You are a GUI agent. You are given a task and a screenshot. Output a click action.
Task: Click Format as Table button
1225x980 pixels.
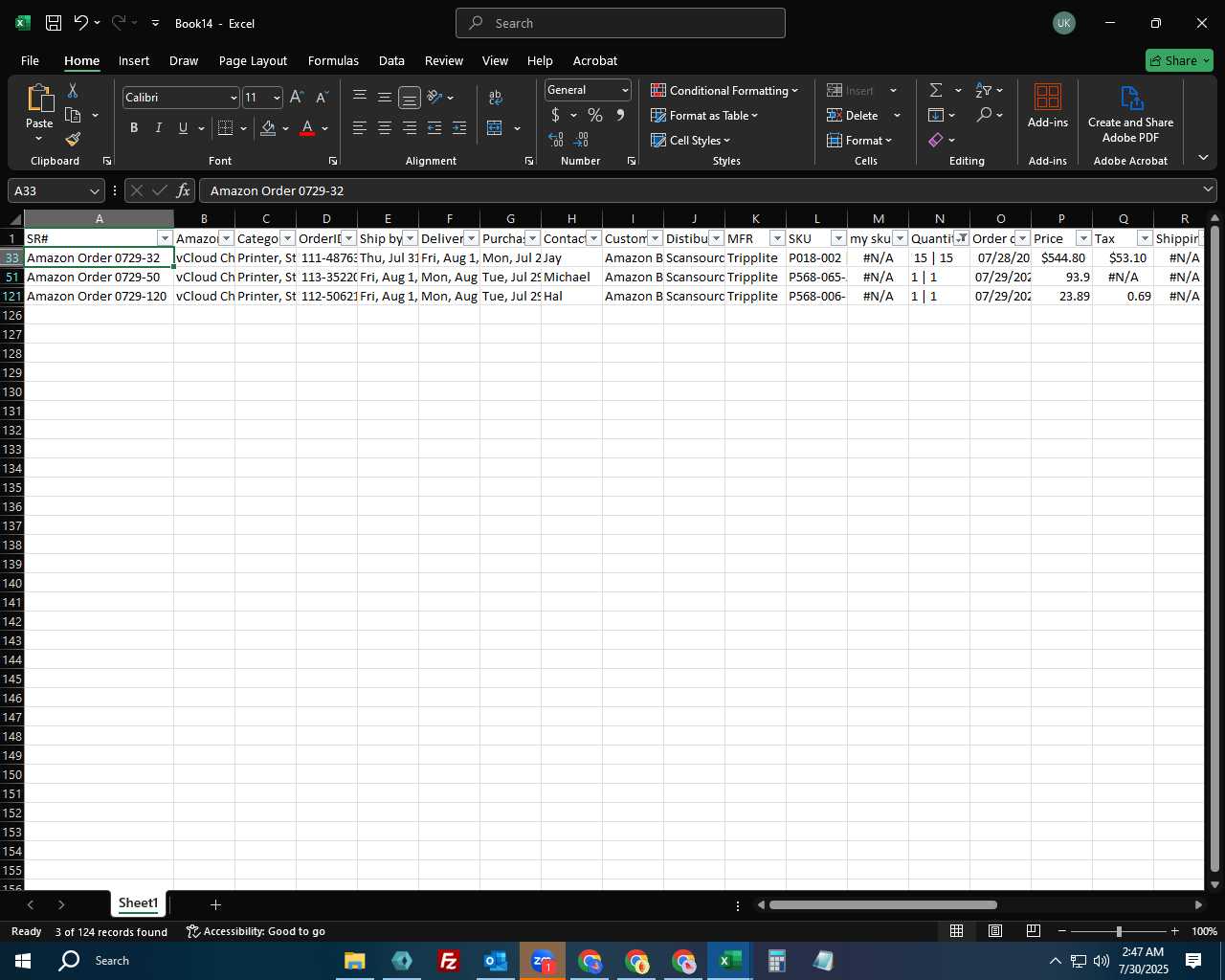[x=704, y=115]
